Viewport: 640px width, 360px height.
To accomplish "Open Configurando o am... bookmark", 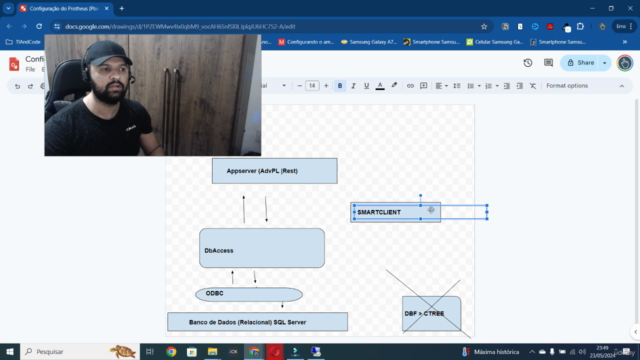I will (306, 42).
